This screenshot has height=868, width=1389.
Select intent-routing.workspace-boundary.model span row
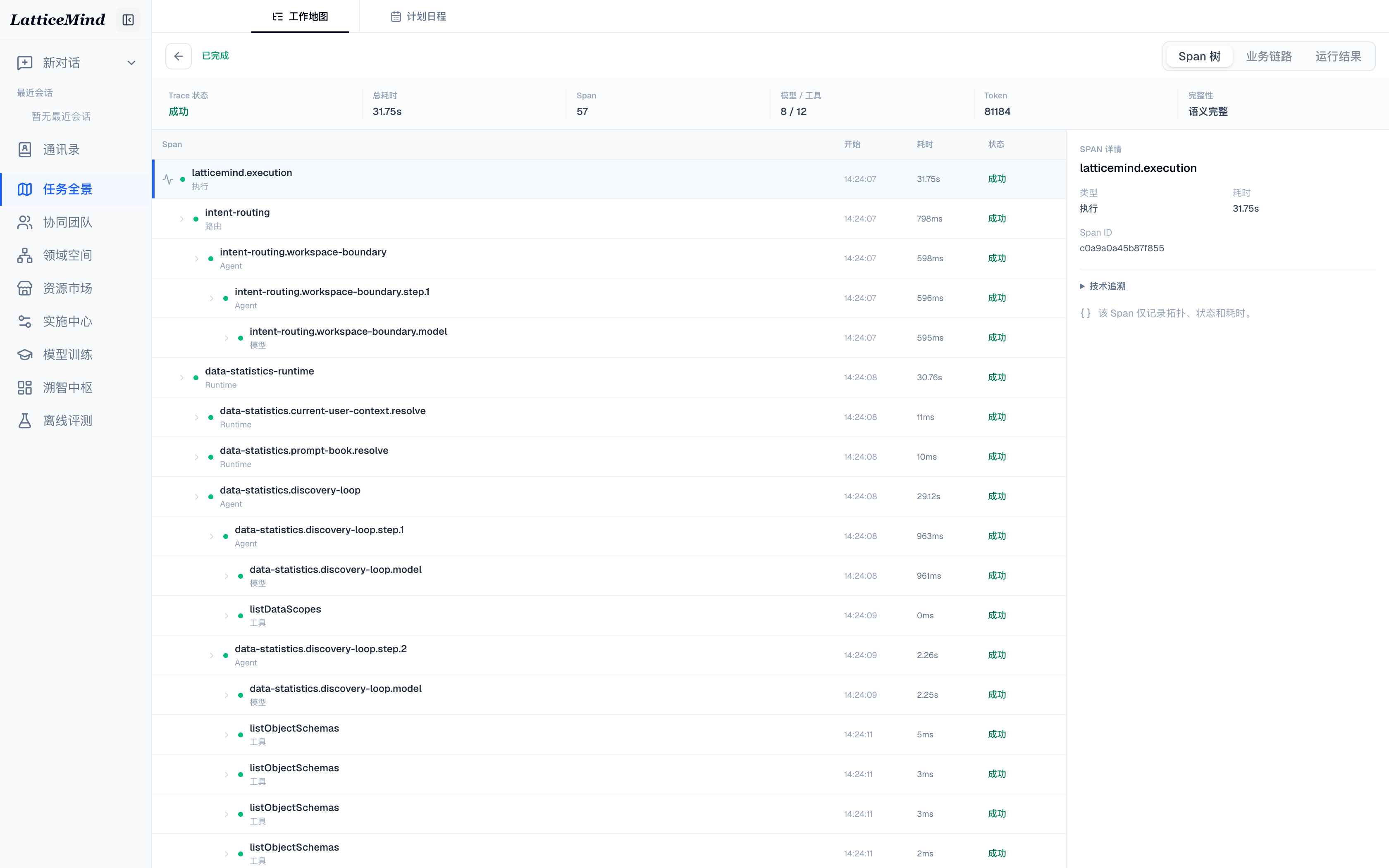click(609, 338)
